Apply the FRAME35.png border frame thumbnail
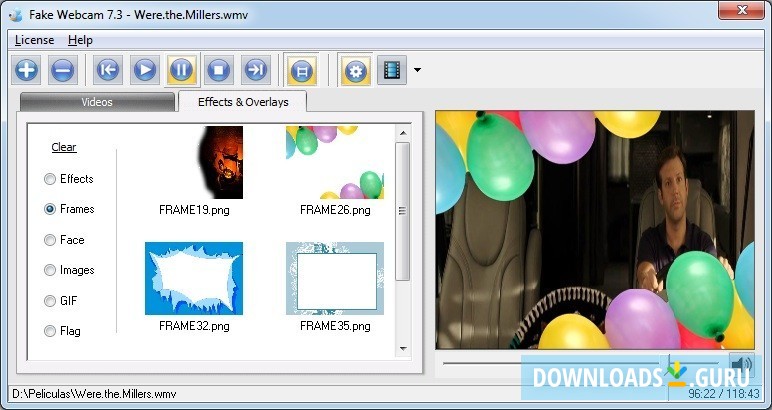The width and height of the screenshot is (772, 410). click(x=335, y=278)
